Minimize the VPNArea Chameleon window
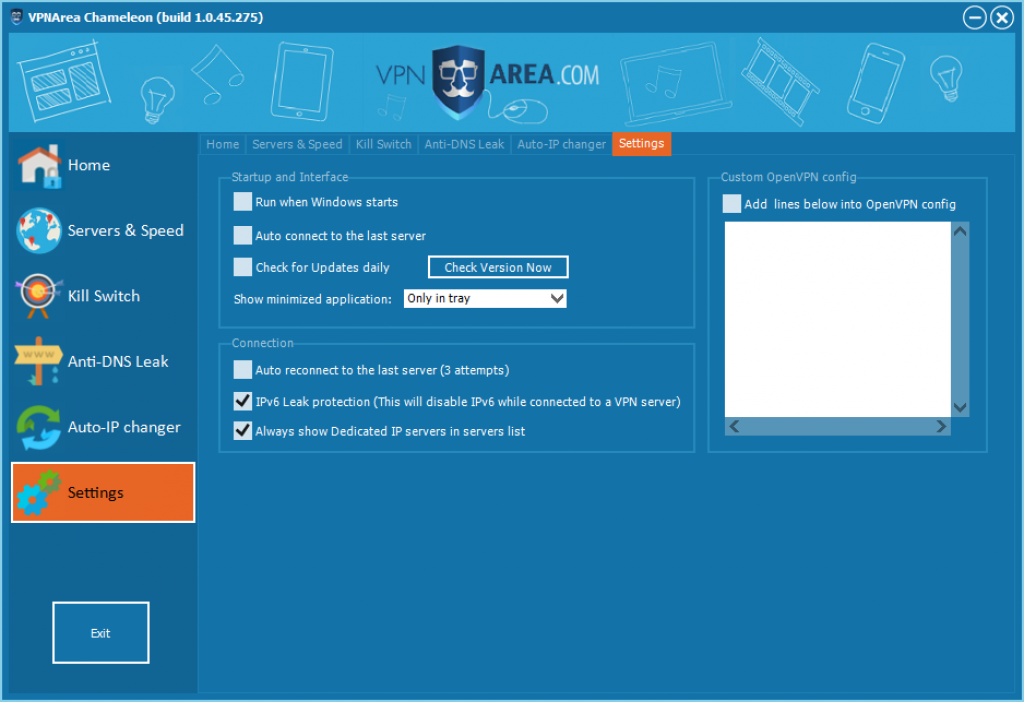Screen dimensions: 1024x702 [974, 18]
